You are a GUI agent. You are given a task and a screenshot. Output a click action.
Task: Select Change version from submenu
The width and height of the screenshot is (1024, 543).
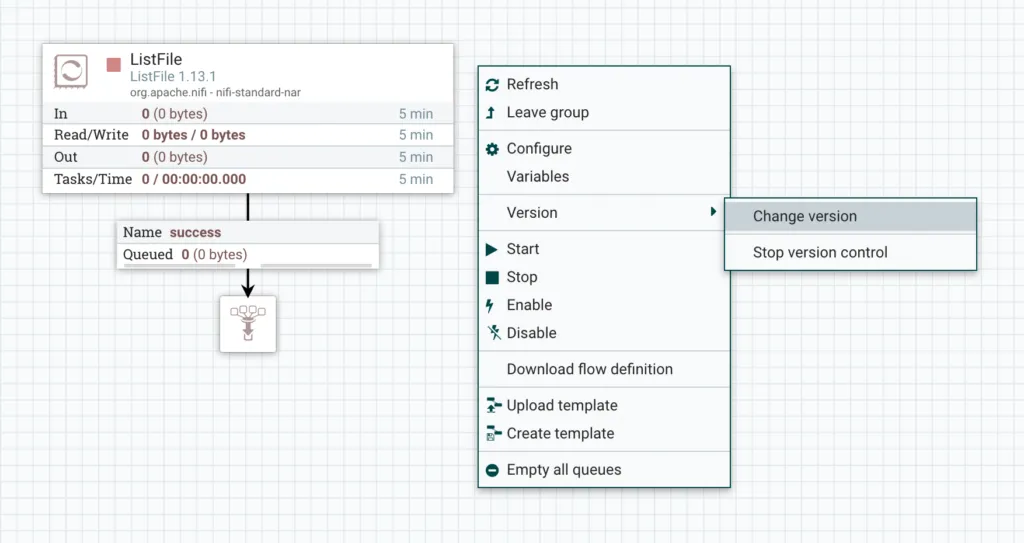(804, 216)
